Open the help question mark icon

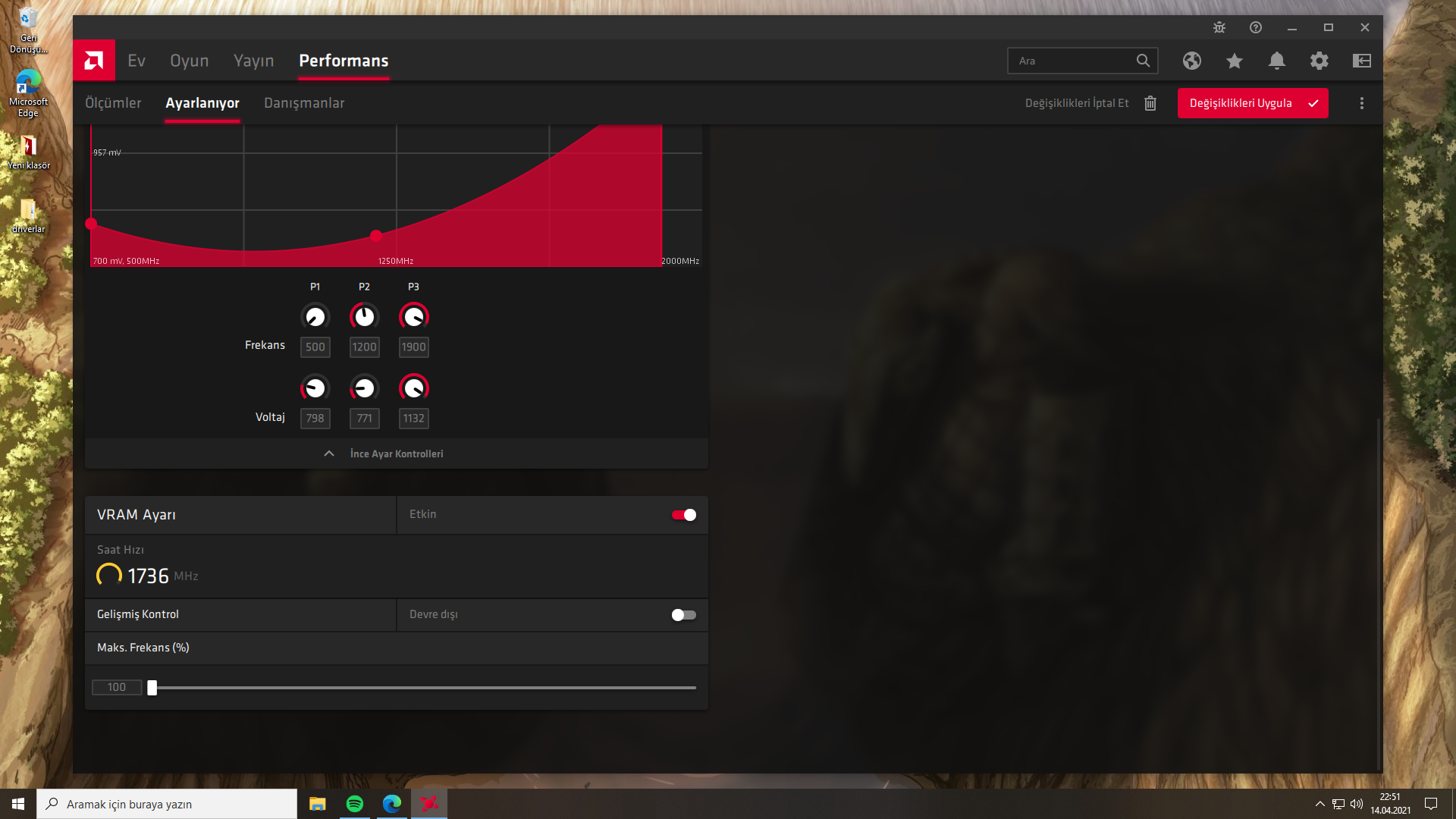coord(1256,27)
